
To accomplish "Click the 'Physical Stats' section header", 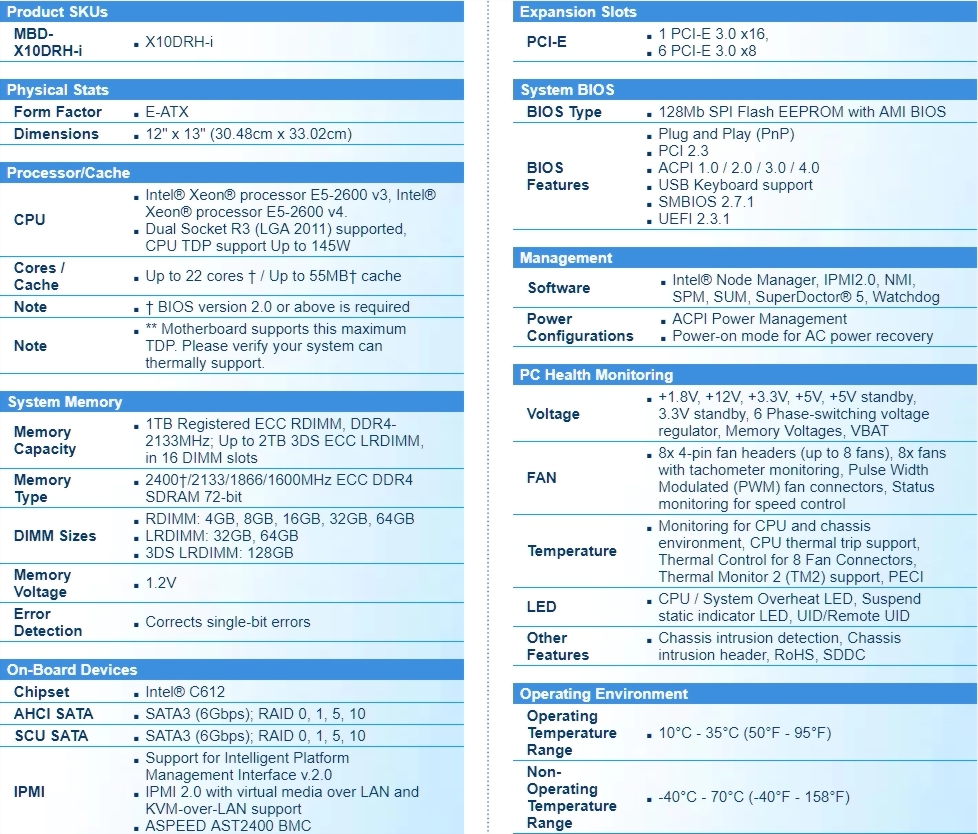I will pyautogui.click(x=231, y=90).
